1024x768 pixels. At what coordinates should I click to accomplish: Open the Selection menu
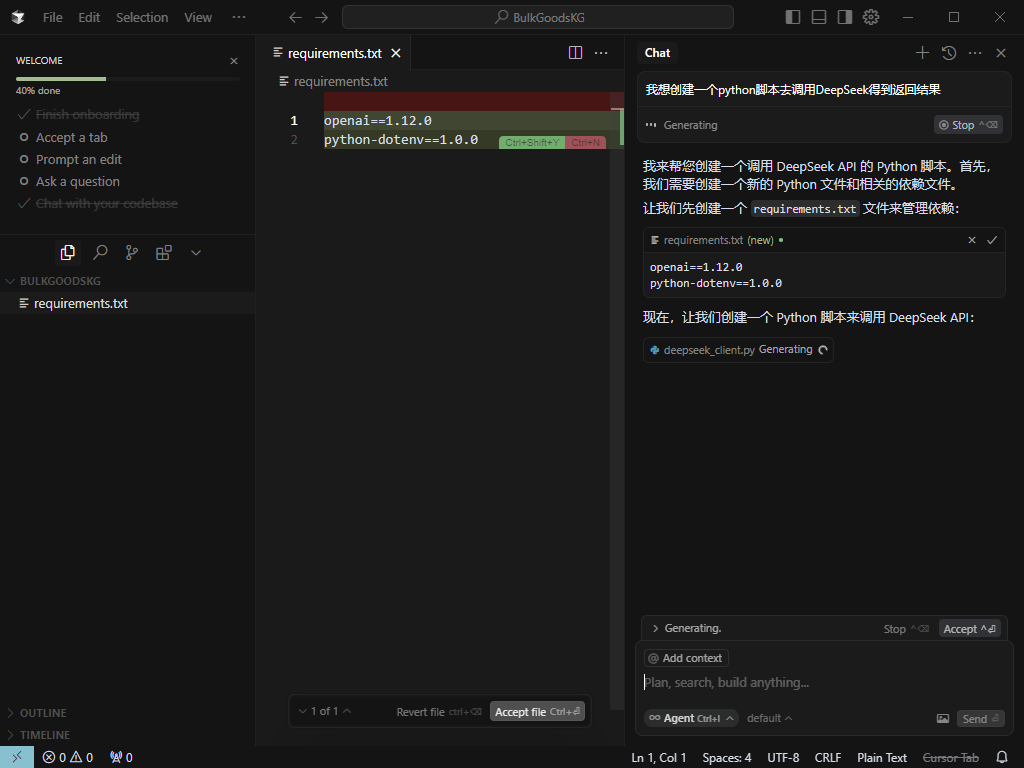142,17
